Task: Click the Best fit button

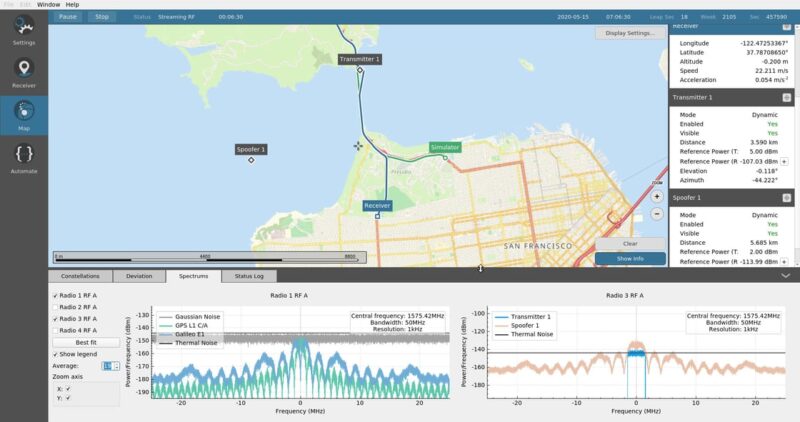Action: coord(86,342)
